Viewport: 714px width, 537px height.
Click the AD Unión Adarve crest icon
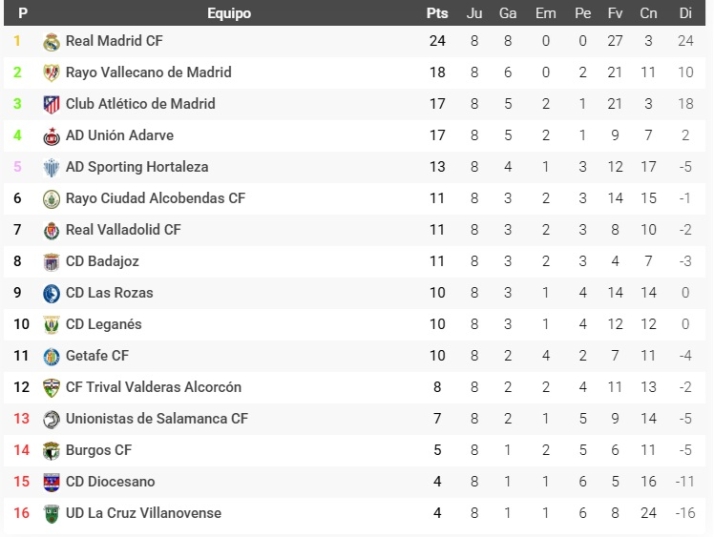tap(52, 136)
